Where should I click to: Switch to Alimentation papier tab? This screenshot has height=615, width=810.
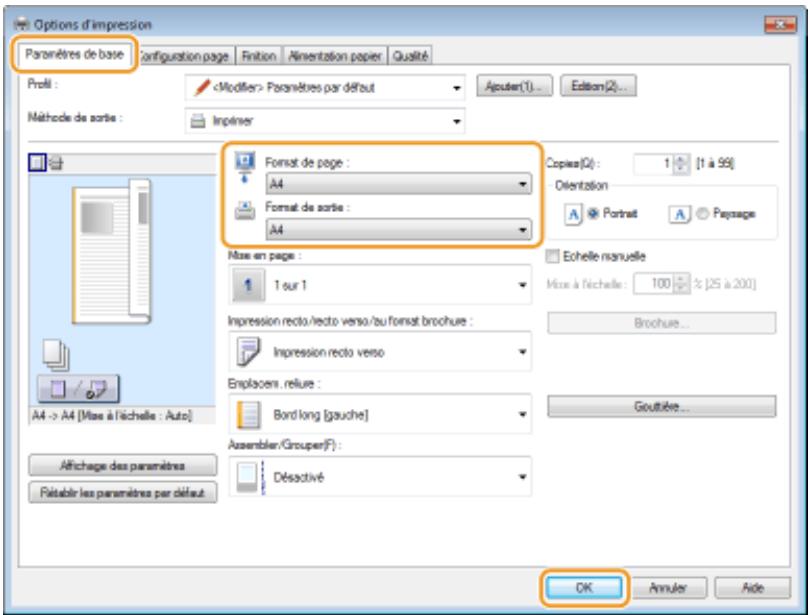(335, 56)
